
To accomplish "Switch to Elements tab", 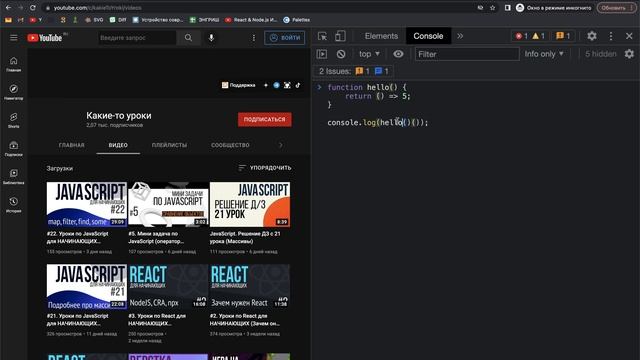I will [381, 36].
